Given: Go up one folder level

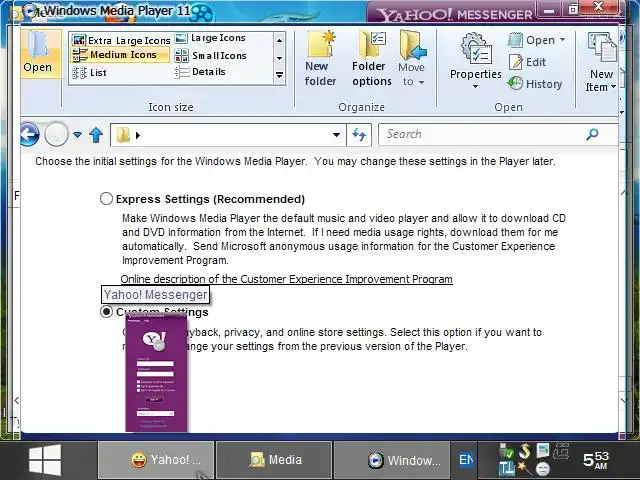Looking at the screenshot, I should tap(96, 135).
